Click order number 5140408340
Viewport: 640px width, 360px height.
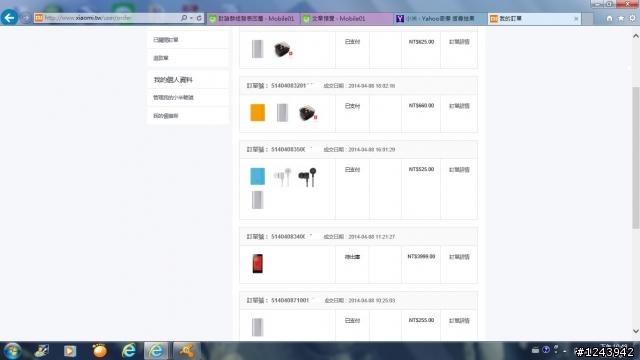click(x=288, y=237)
